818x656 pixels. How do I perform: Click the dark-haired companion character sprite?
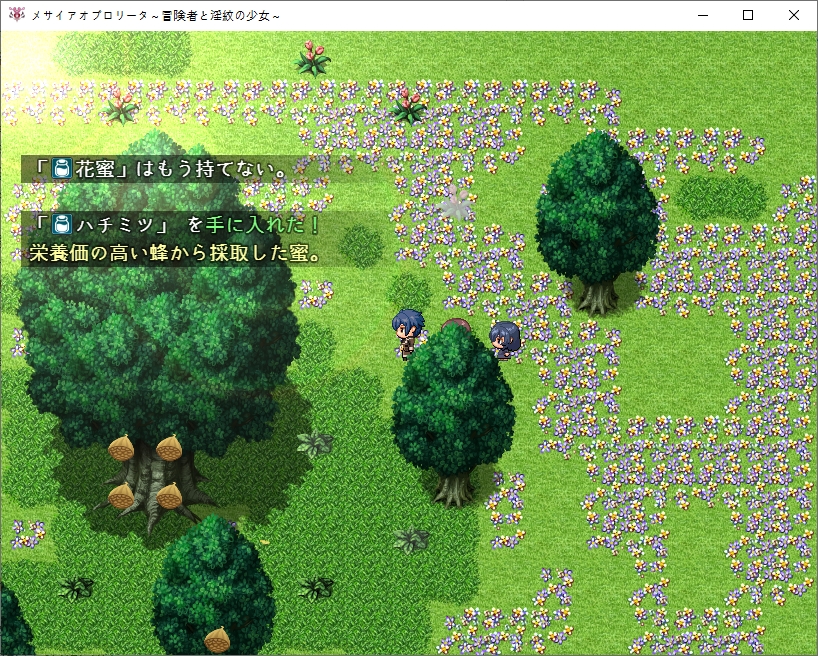tap(505, 340)
